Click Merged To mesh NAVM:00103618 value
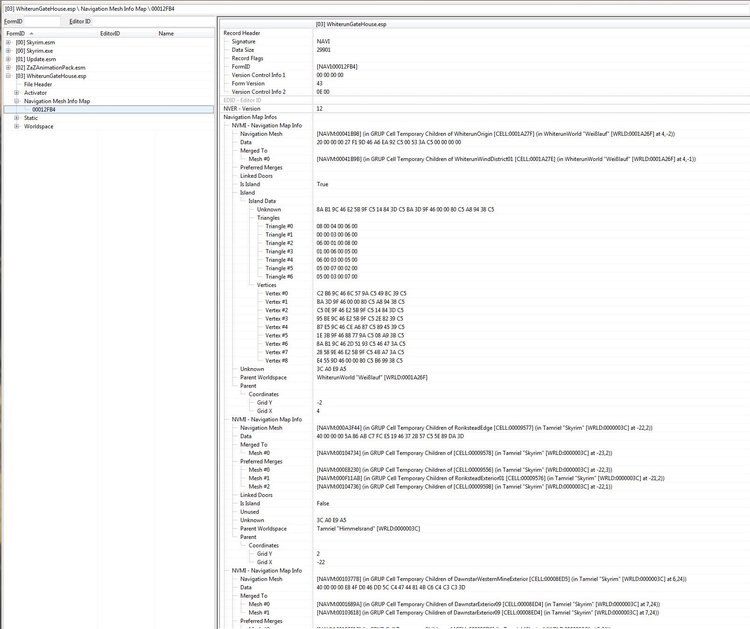Screen dimensions: 750x629 [487, 612]
